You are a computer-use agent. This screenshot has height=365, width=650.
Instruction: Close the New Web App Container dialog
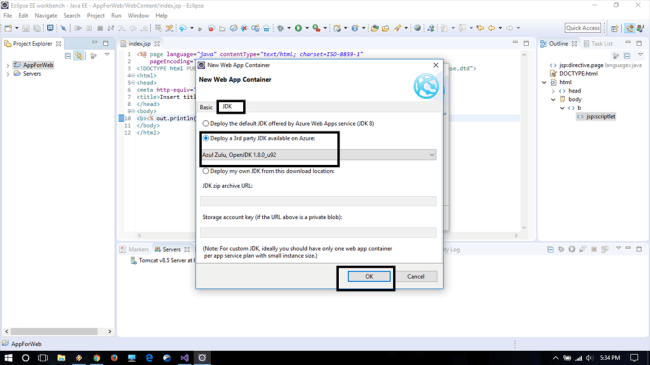[x=435, y=65]
